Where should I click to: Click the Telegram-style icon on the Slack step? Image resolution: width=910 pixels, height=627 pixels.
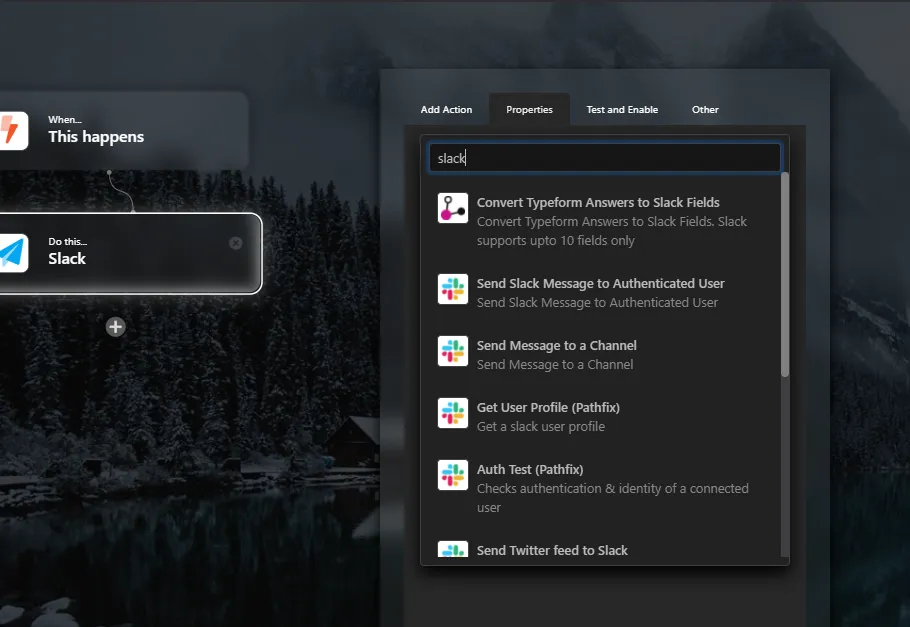(x=13, y=253)
